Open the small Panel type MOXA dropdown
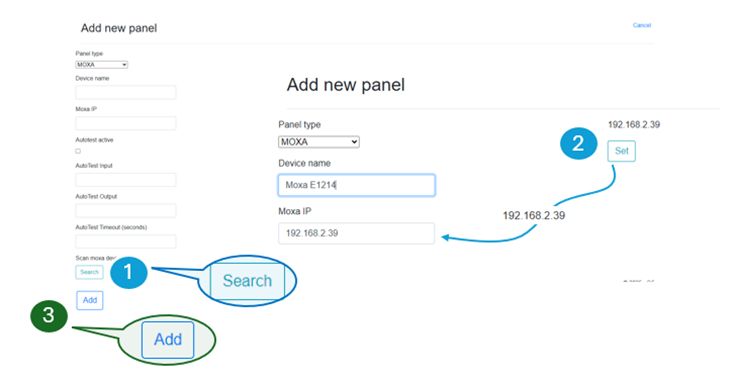The height and width of the screenshot is (383, 730). tap(101, 65)
